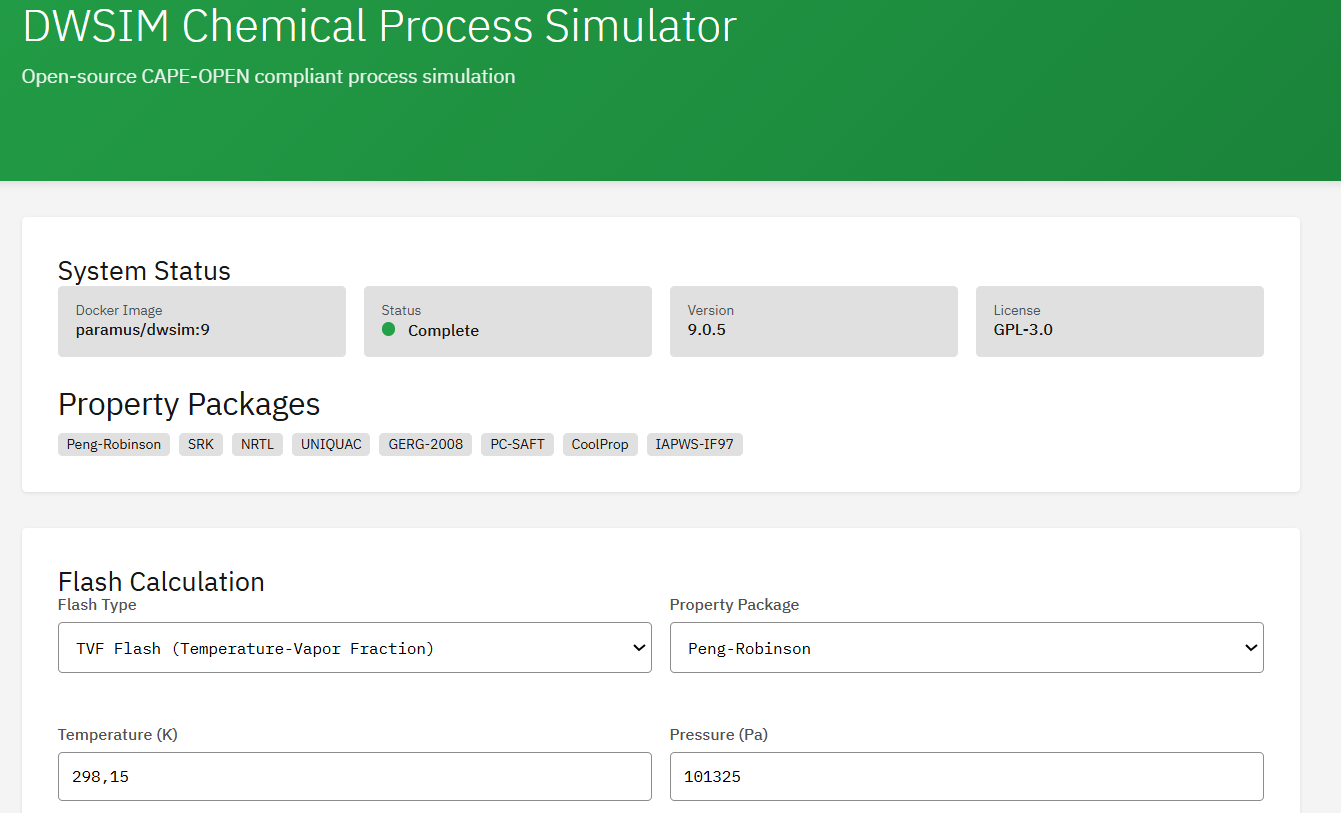Click into the Pressure (Pa) field

966,776
